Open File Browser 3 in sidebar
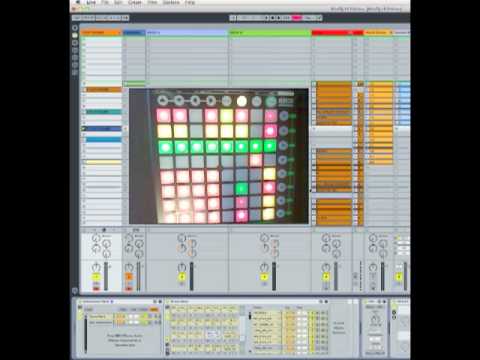Image resolution: width=480 pixels, height=360 pixels. click(75, 65)
